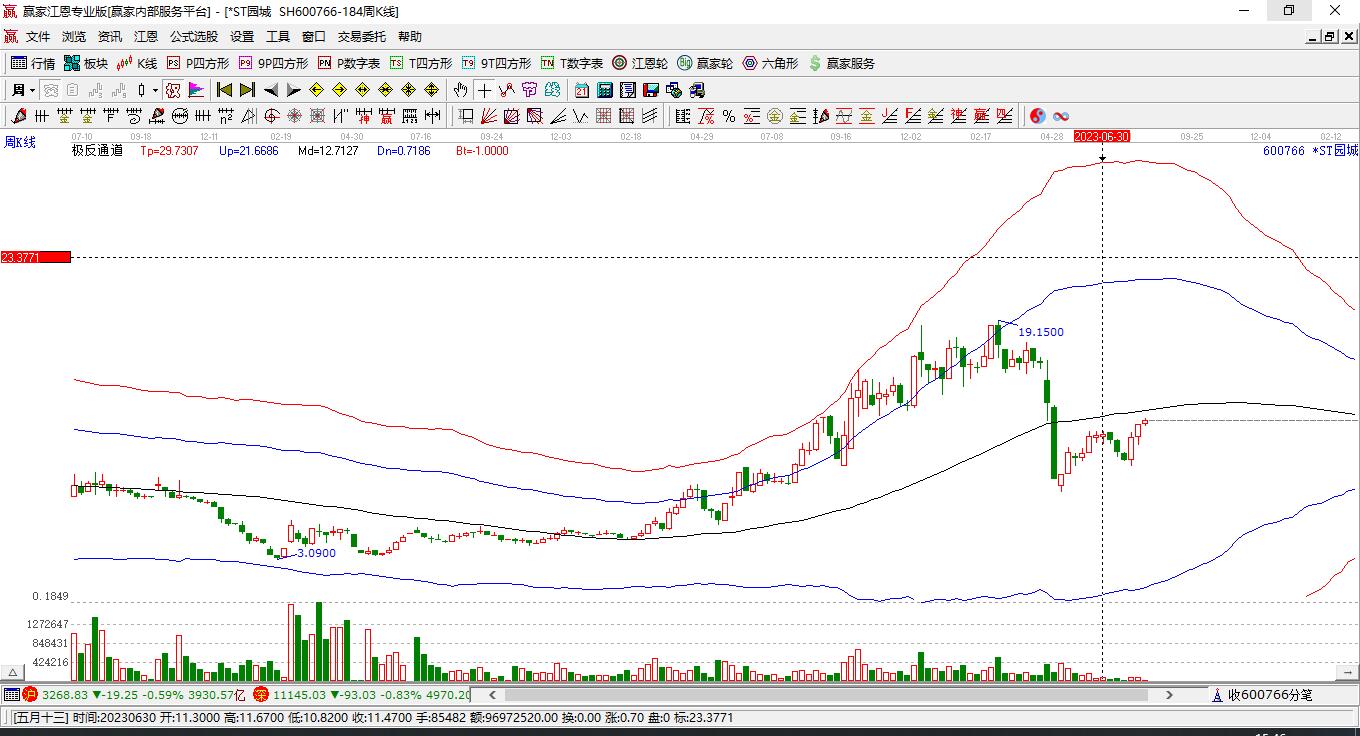This screenshot has height=736, width=1360.
Task: Click the red fan lines drawing tool
Action: click(489, 116)
